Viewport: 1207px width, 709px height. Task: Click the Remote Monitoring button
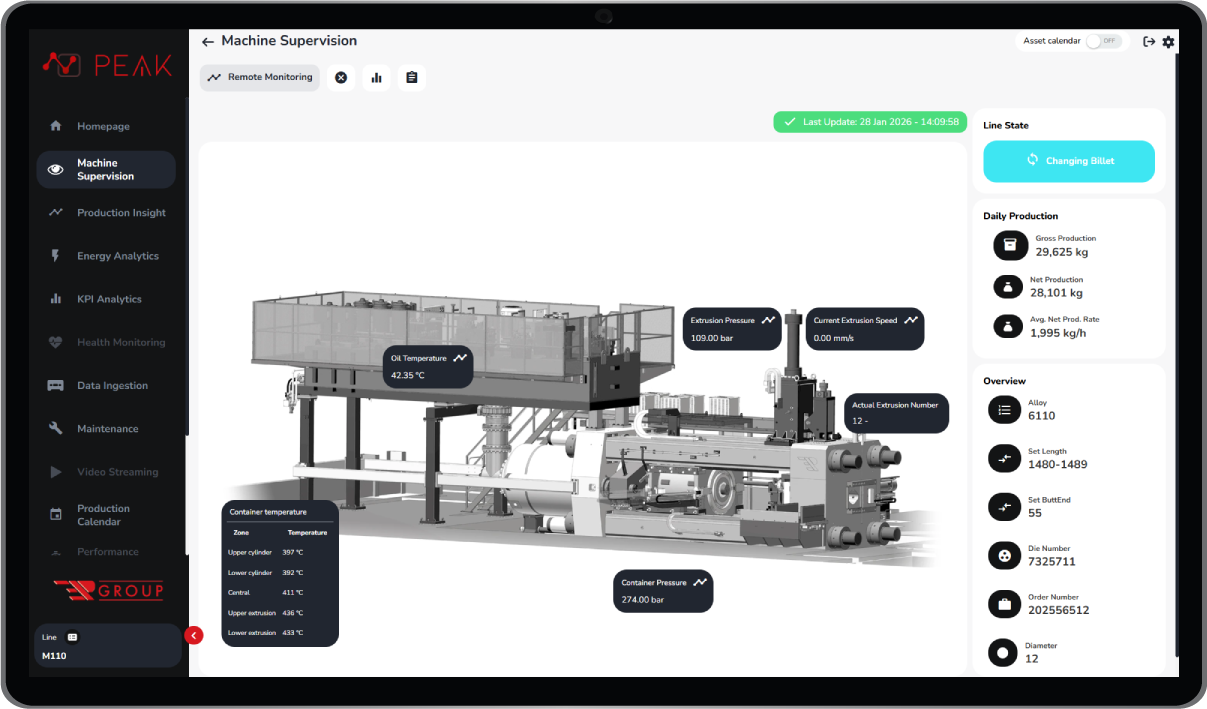260,78
